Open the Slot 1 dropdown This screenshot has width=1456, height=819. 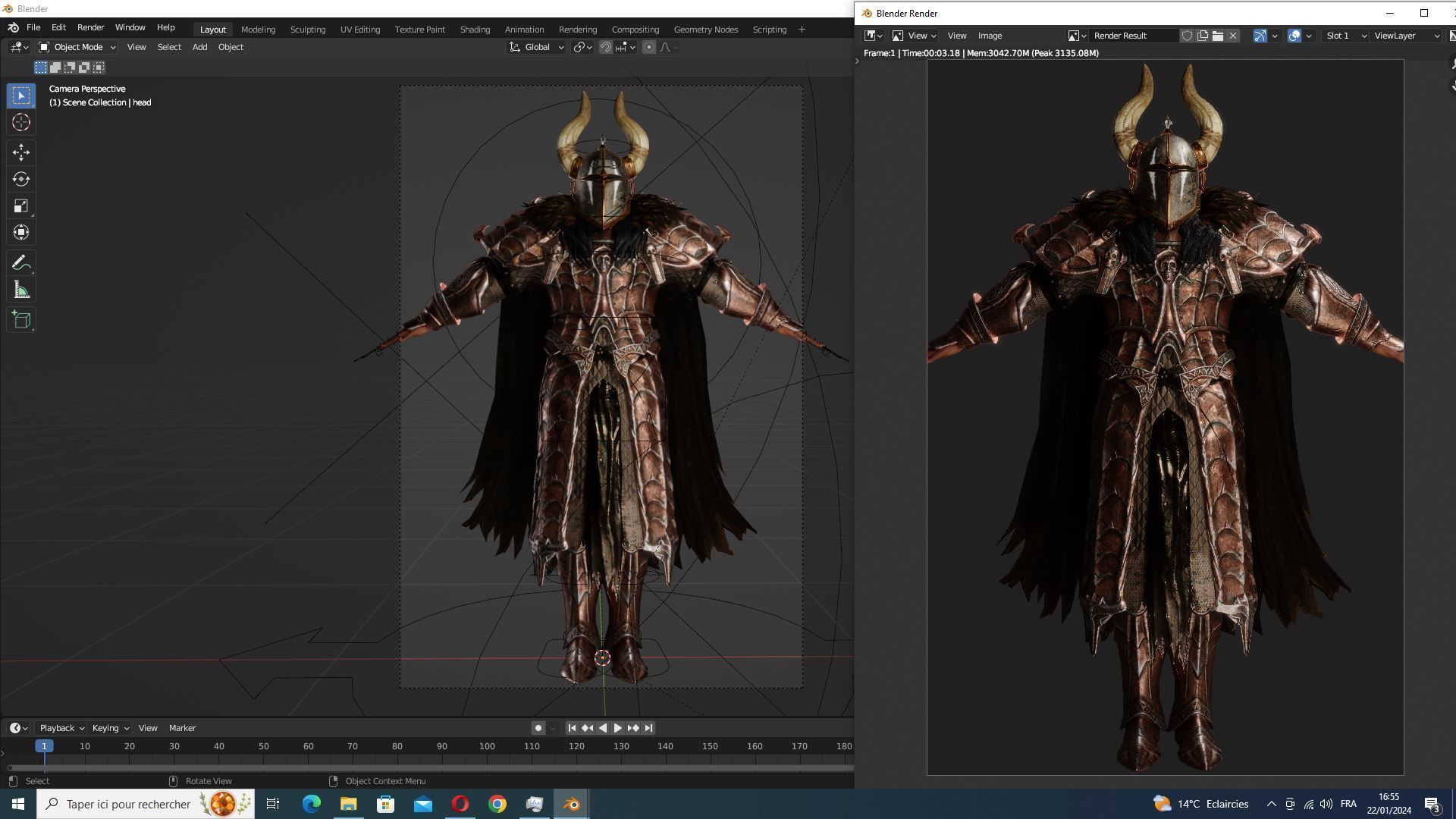pyautogui.click(x=1346, y=36)
